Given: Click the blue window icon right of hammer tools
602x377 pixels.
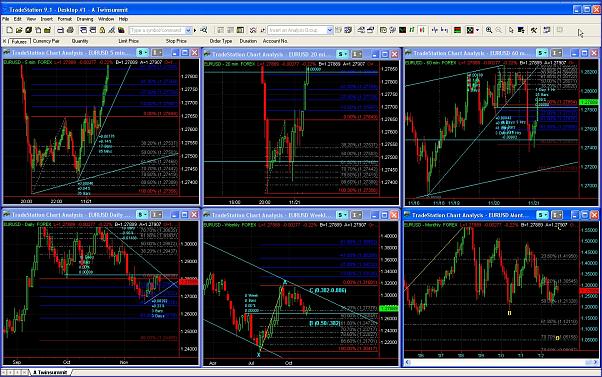Looking at the screenshot, I should tap(547, 30).
